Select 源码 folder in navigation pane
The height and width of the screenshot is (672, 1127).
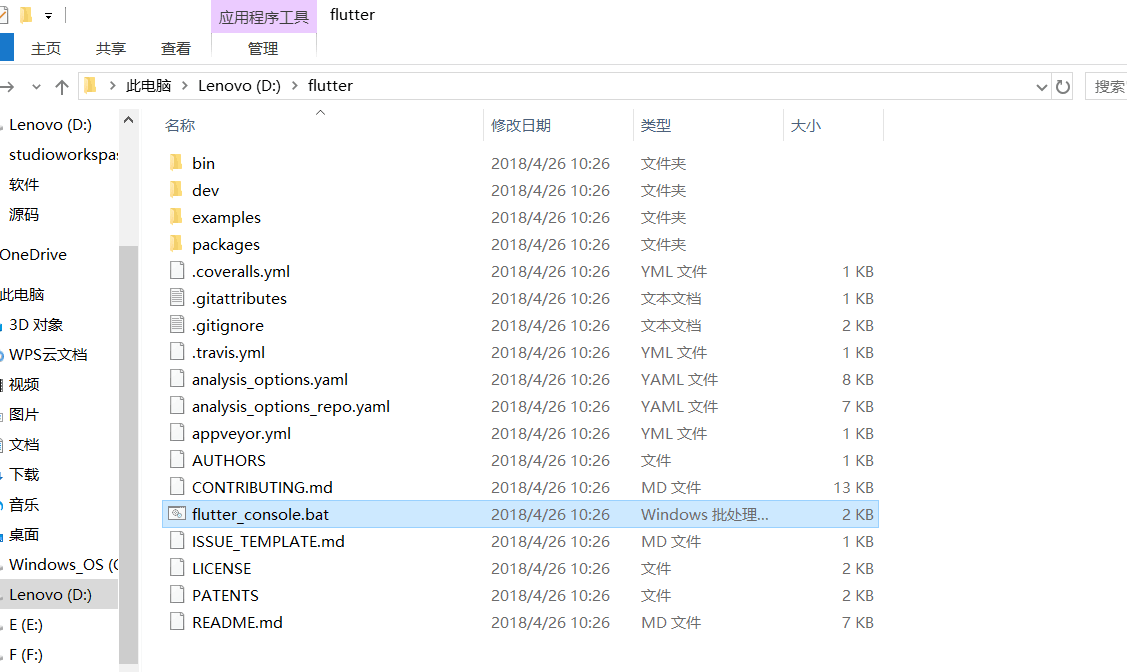pos(24,215)
